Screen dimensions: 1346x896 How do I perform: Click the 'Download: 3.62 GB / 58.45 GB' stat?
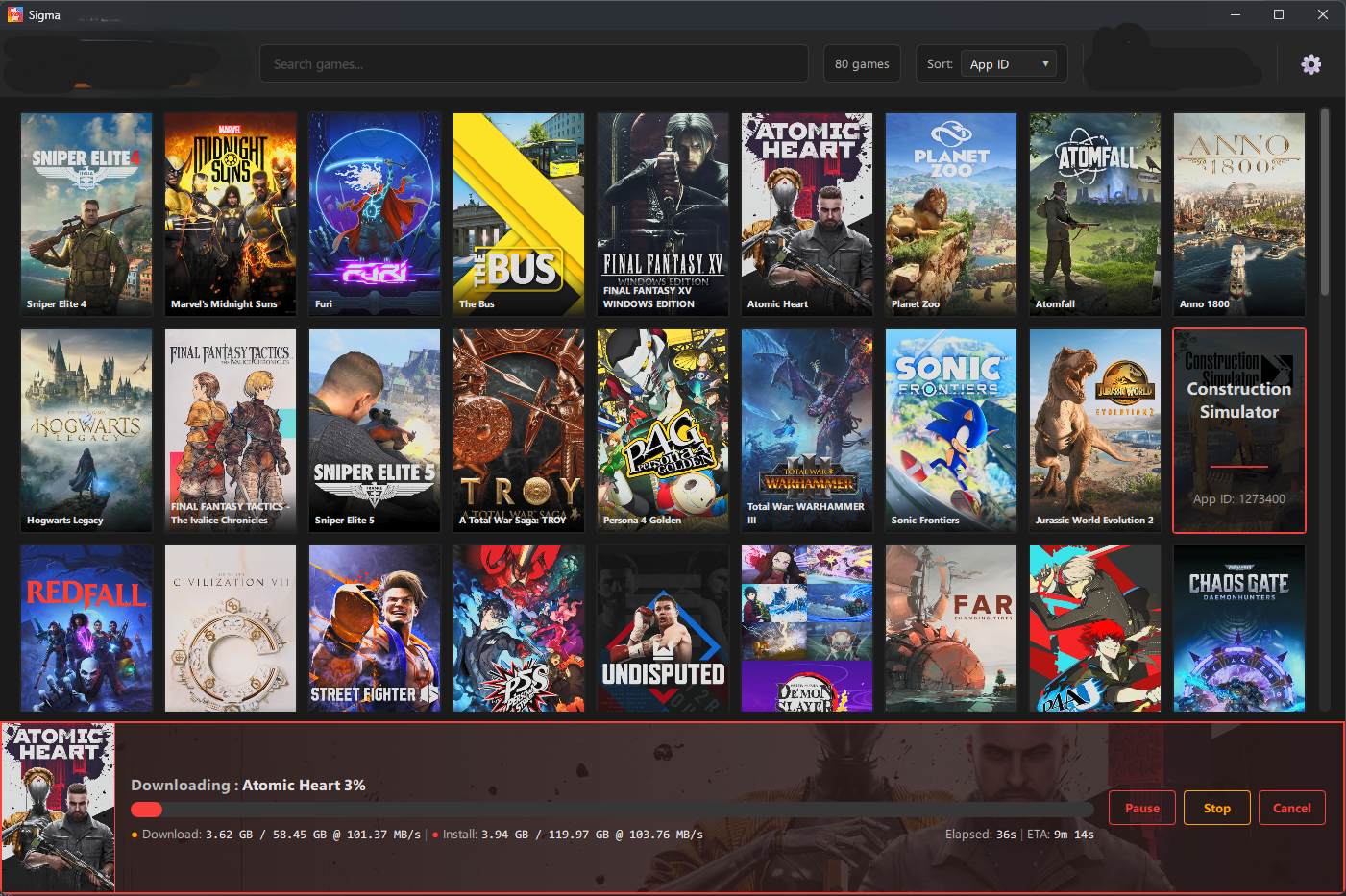pyautogui.click(x=276, y=835)
